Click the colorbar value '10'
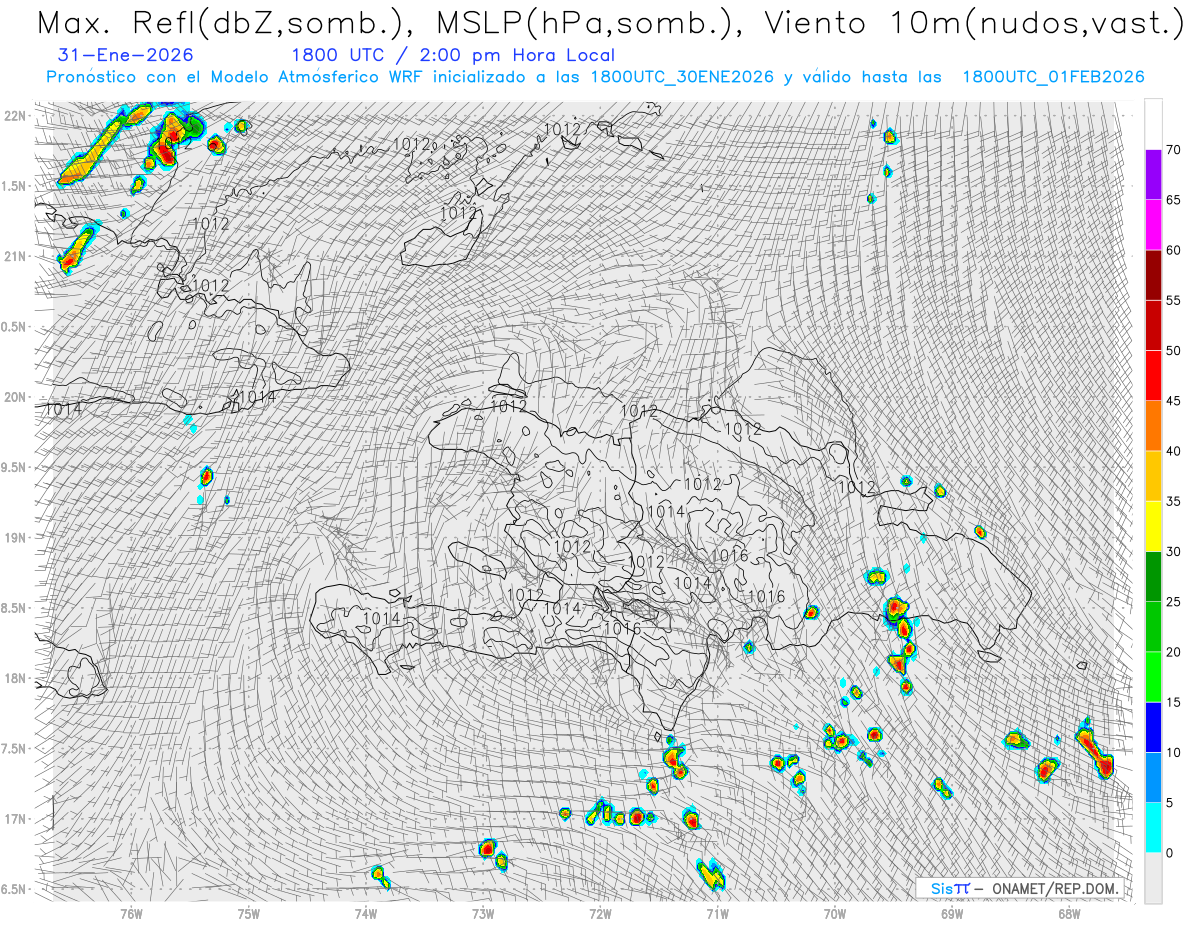Screen dimensions: 1200x927 coord(1173,752)
